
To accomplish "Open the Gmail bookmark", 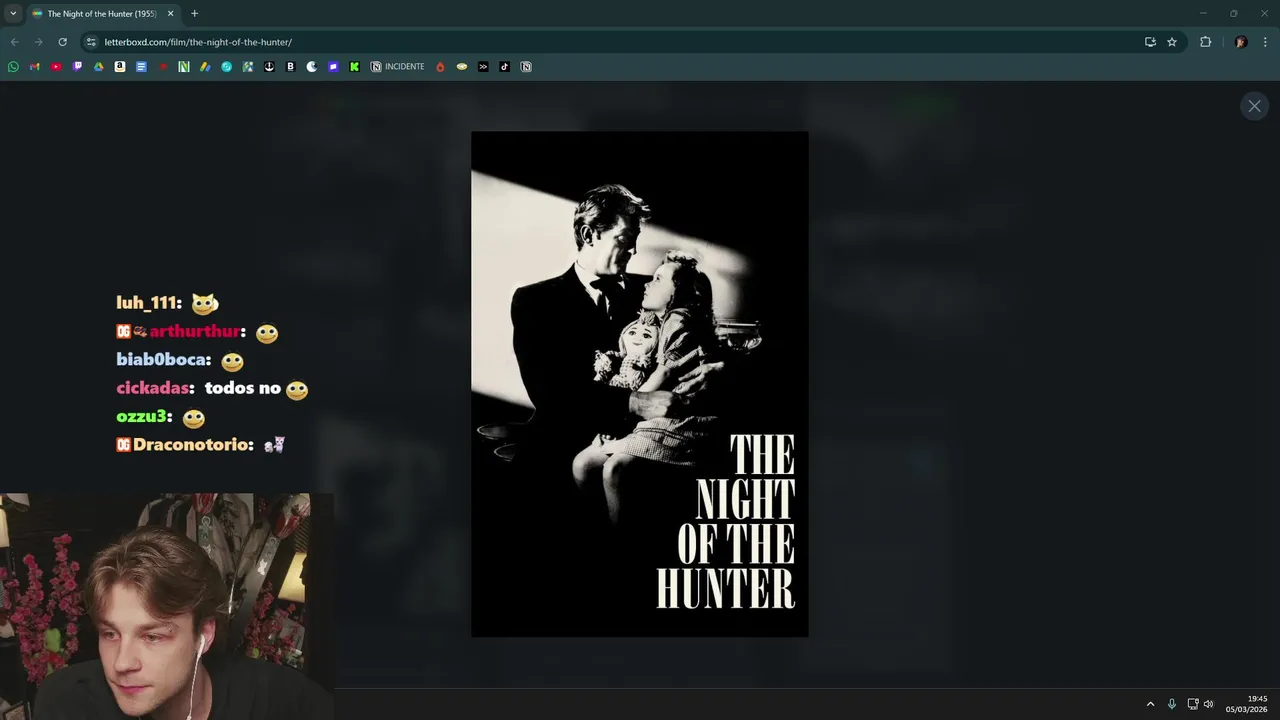I will (x=35, y=67).
